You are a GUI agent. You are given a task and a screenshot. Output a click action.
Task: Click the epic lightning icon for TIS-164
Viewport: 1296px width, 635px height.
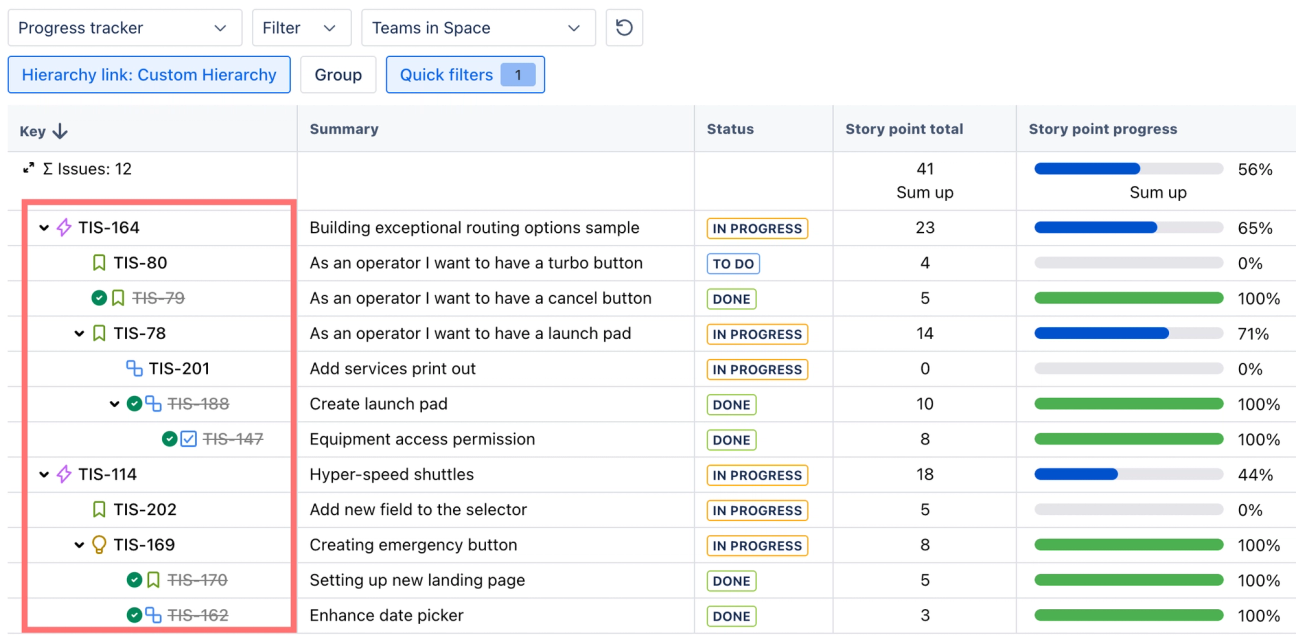coord(64,228)
